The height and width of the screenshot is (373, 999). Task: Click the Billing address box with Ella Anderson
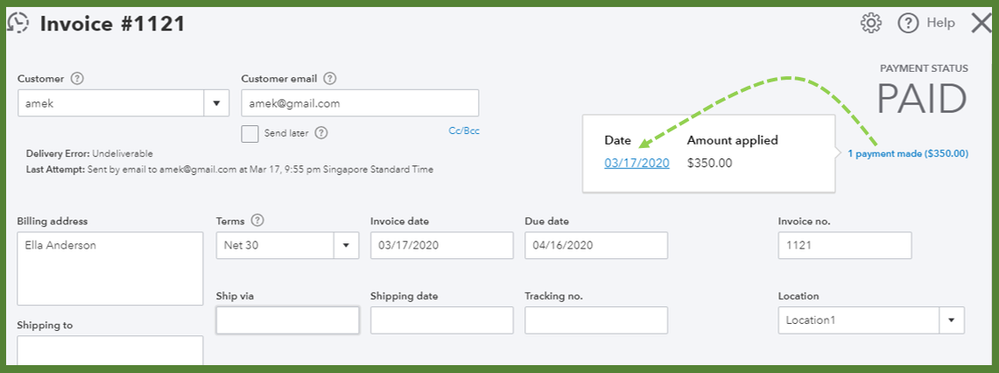tap(110, 268)
